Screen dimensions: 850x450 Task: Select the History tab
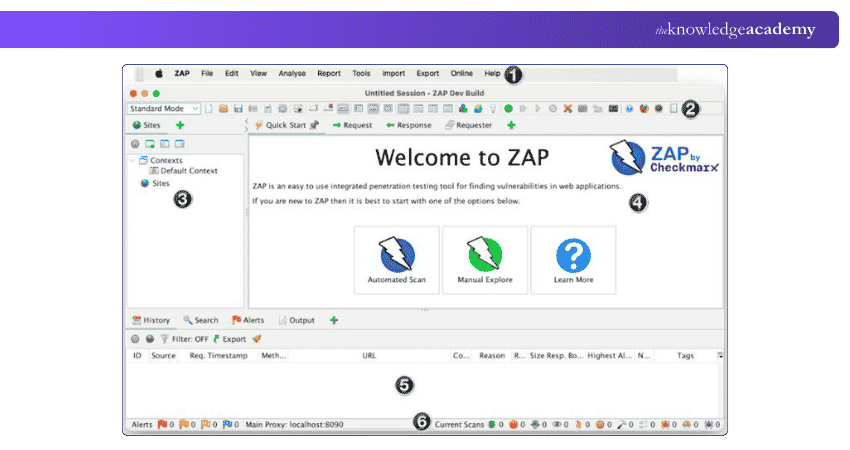click(x=151, y=320)
